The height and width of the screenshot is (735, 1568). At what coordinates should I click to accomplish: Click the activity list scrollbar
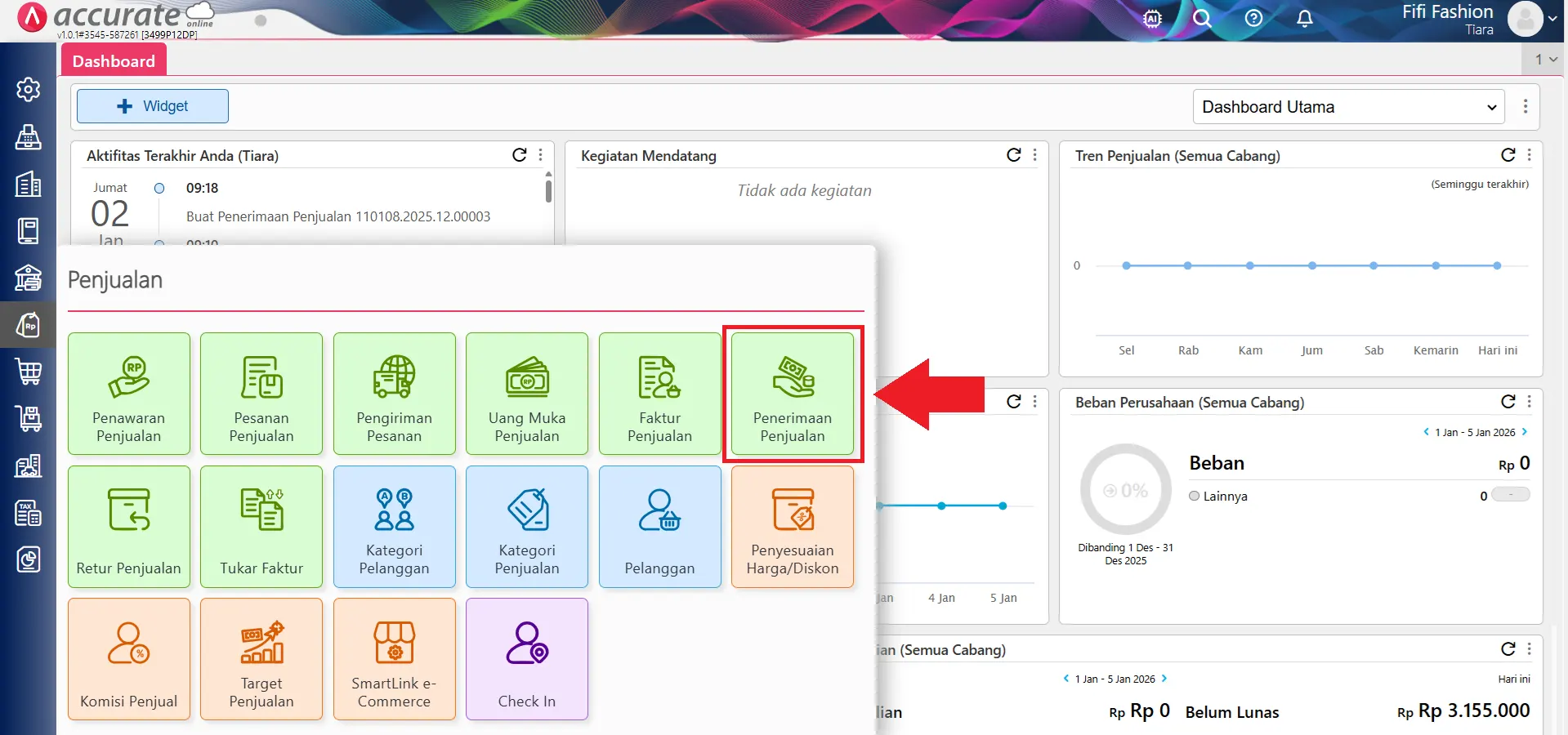coord(548,190)
